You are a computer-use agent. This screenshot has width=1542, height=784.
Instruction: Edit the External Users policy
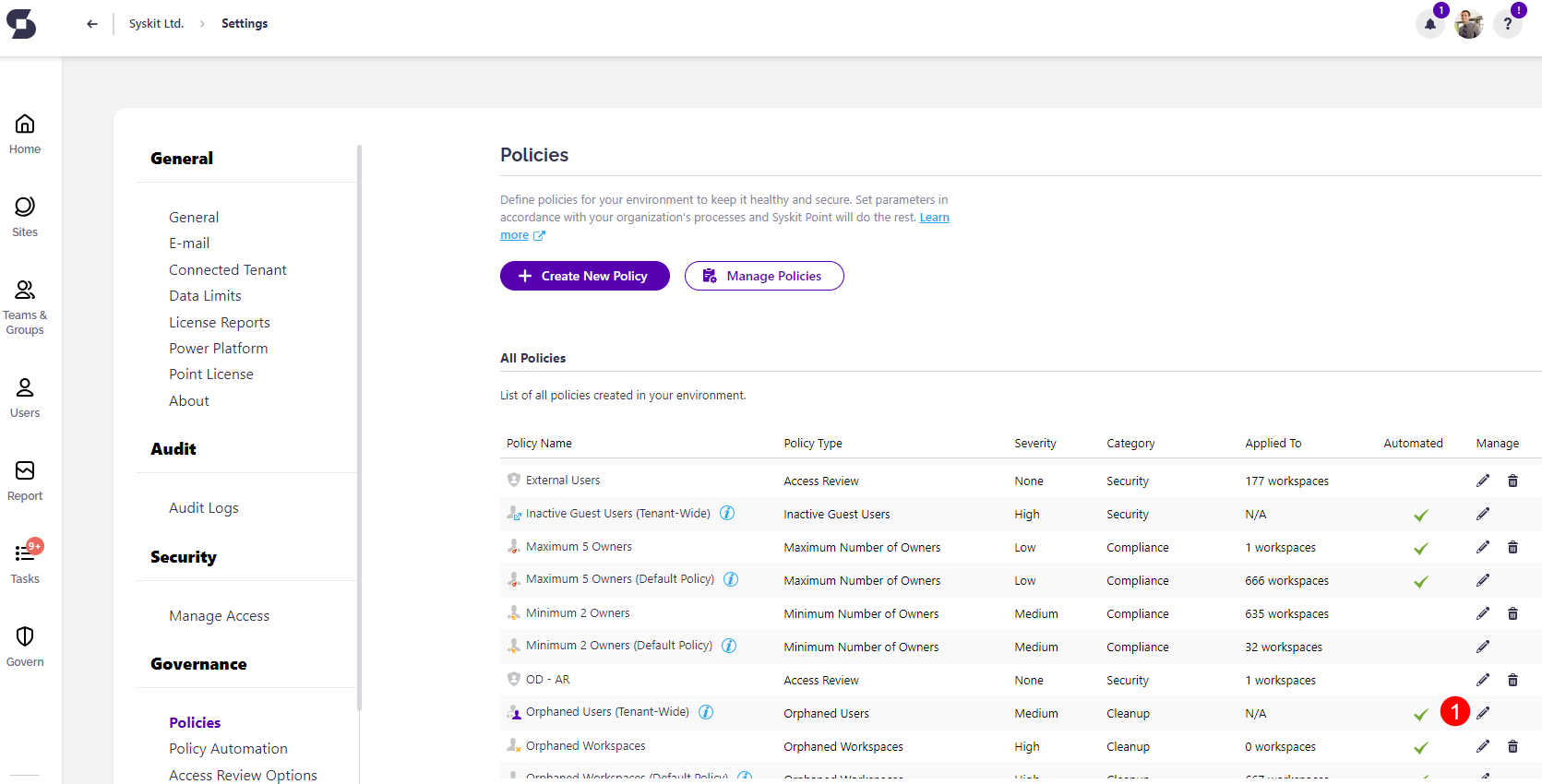(1483, 481)
